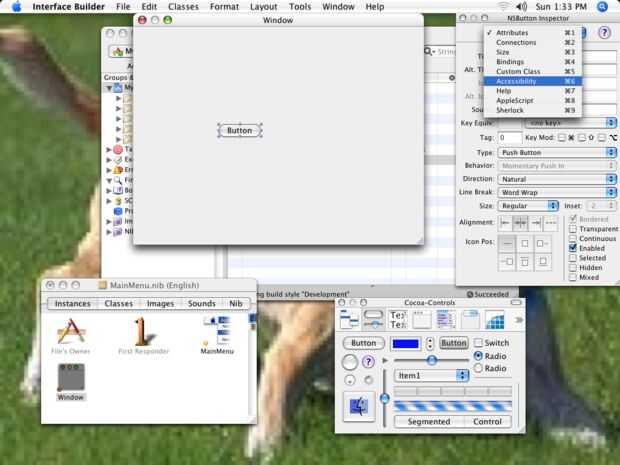Toggle the Enabled checkbox
The image size is (620, 465).
(x=573, y=248)
